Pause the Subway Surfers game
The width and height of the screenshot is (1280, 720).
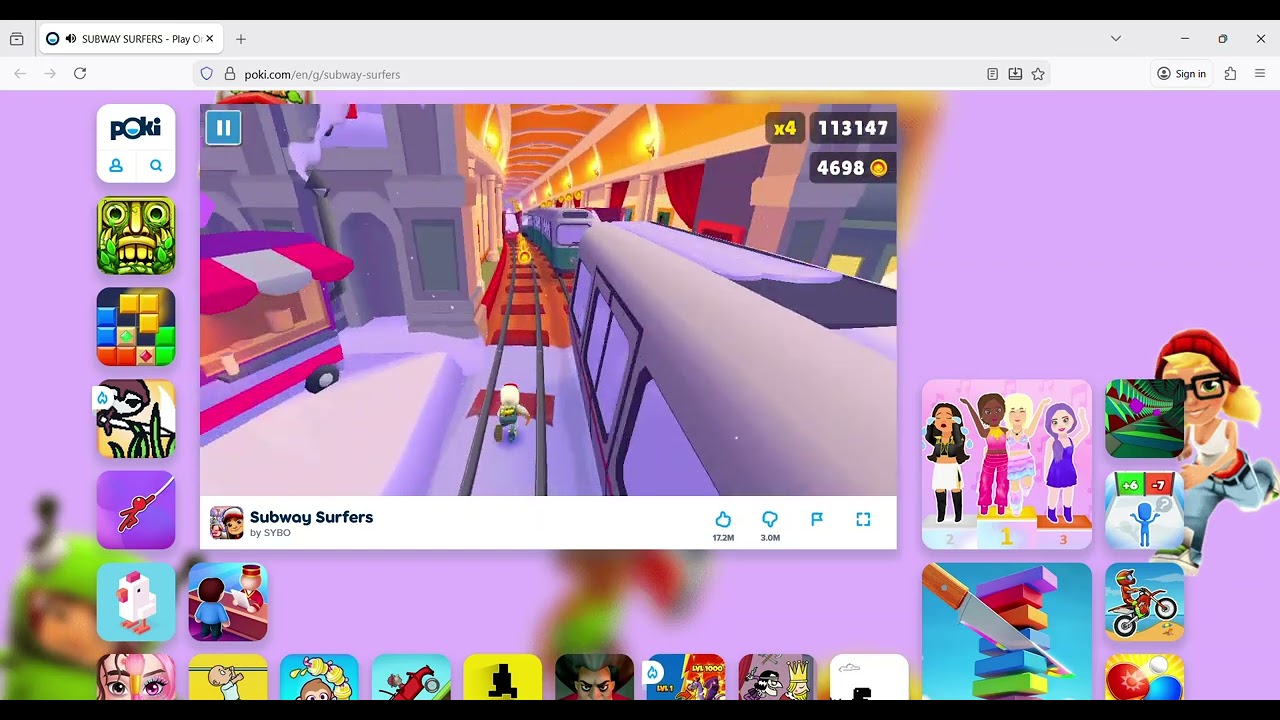pos(223,128)
